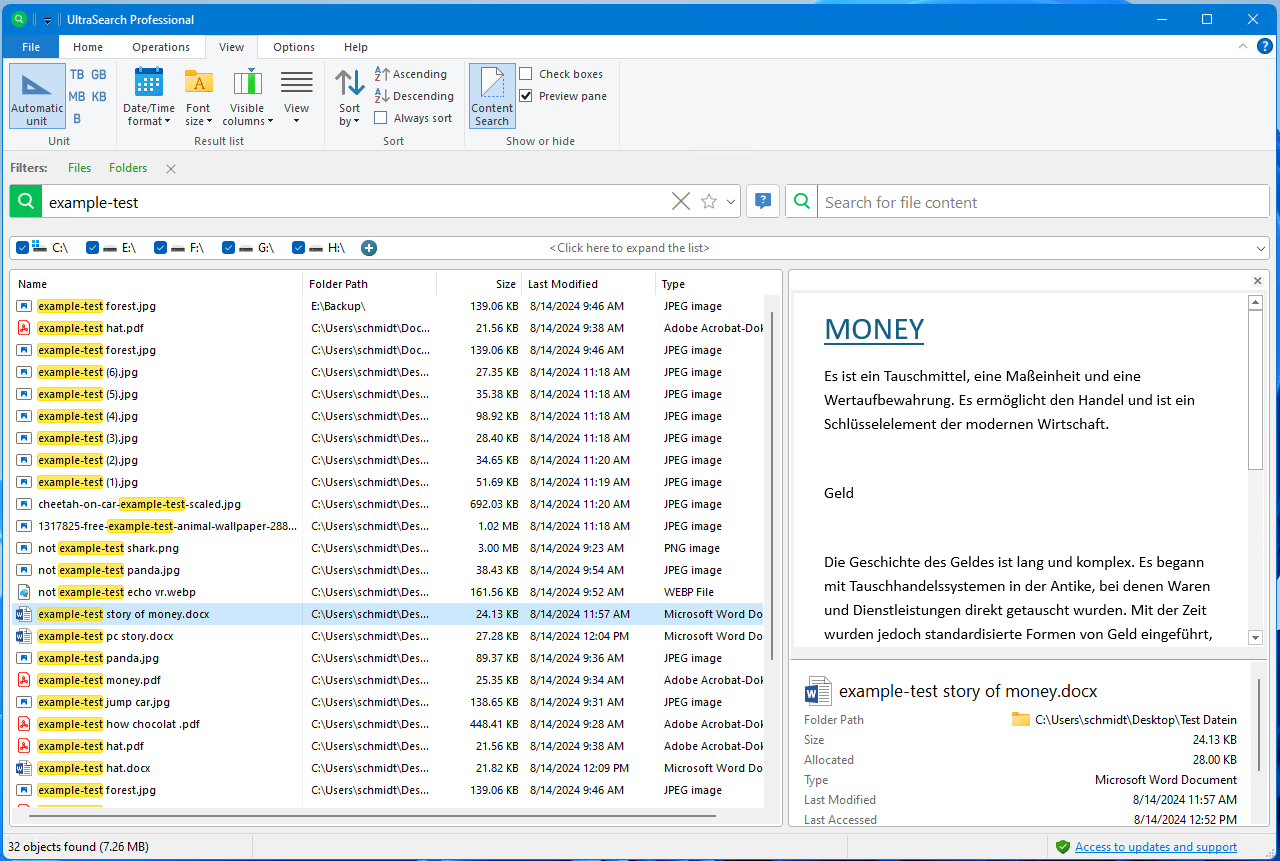Viewport: 1280px width, 861px height.
Task: Clear the search text with X icon
Action: coord(681,202)
